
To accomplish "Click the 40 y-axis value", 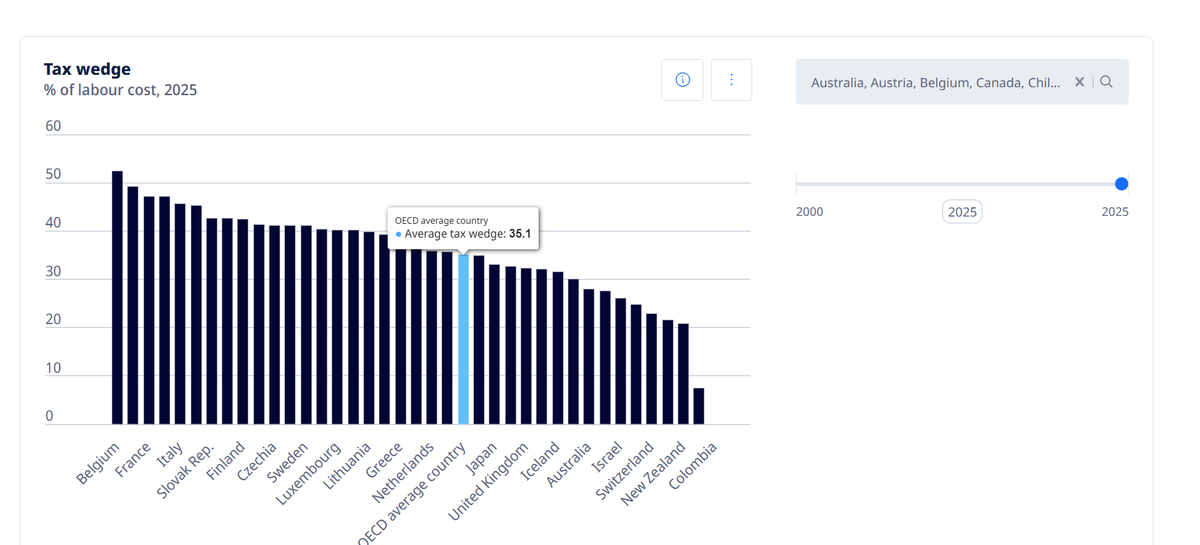I will (53, 223).
